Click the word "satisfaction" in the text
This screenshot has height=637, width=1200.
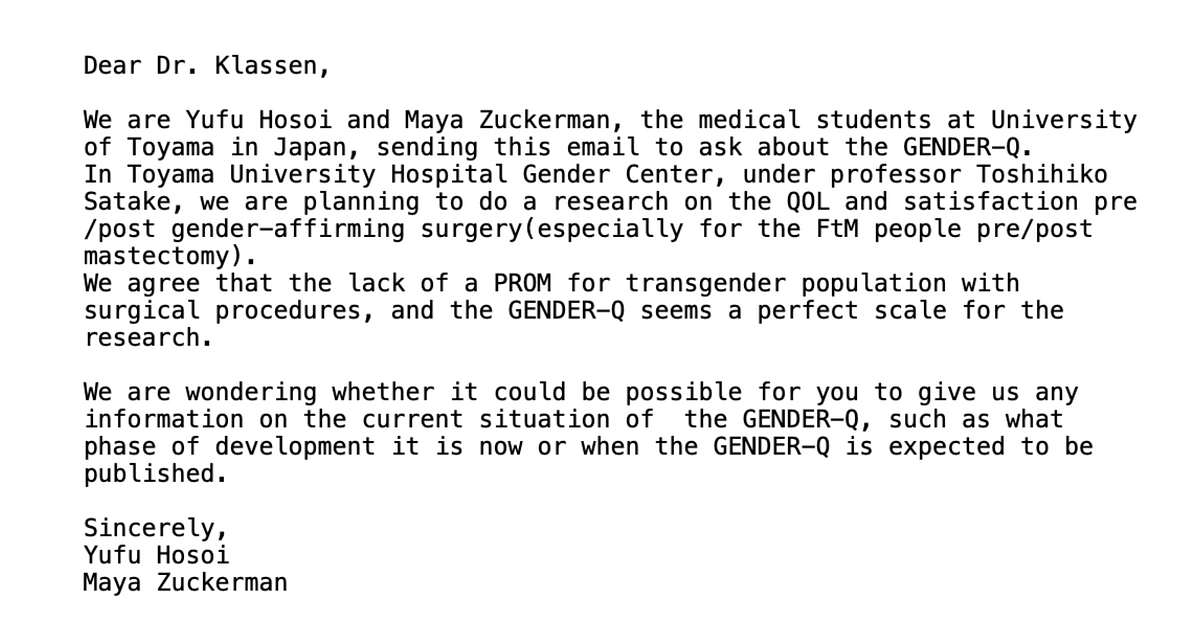pos(983,201)
